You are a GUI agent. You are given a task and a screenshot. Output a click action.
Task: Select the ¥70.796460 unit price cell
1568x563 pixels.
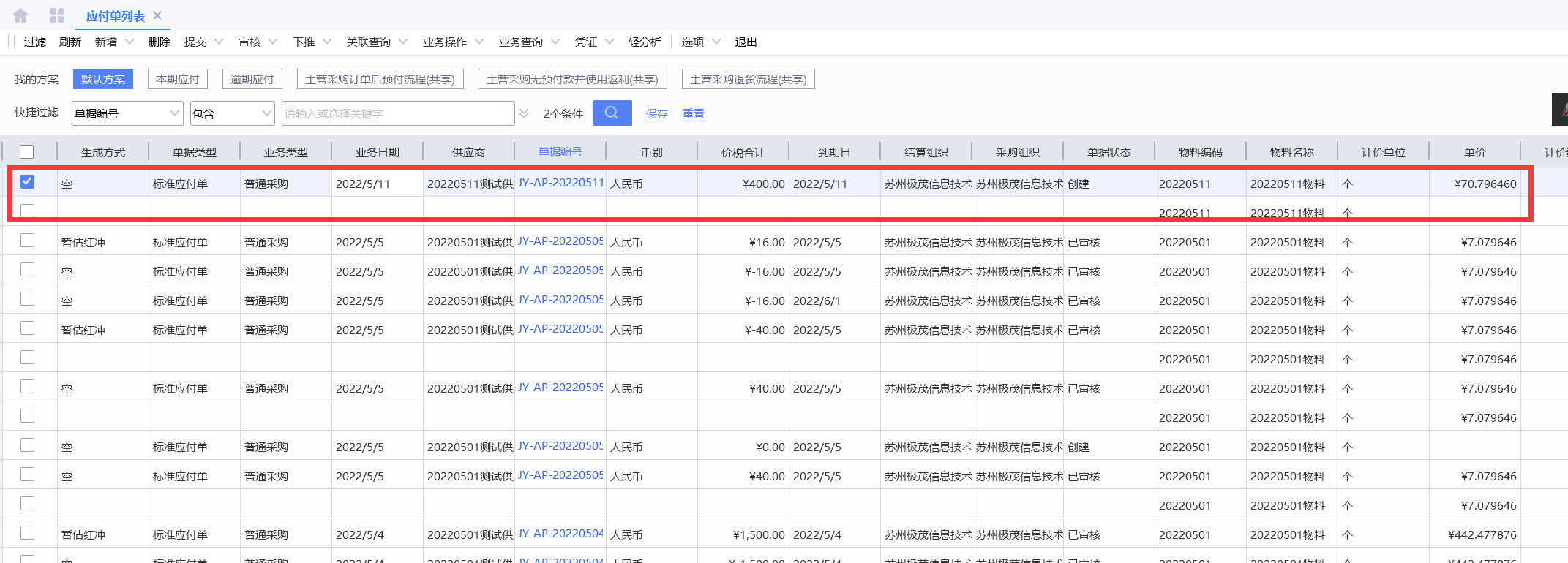pos(1475,184)
